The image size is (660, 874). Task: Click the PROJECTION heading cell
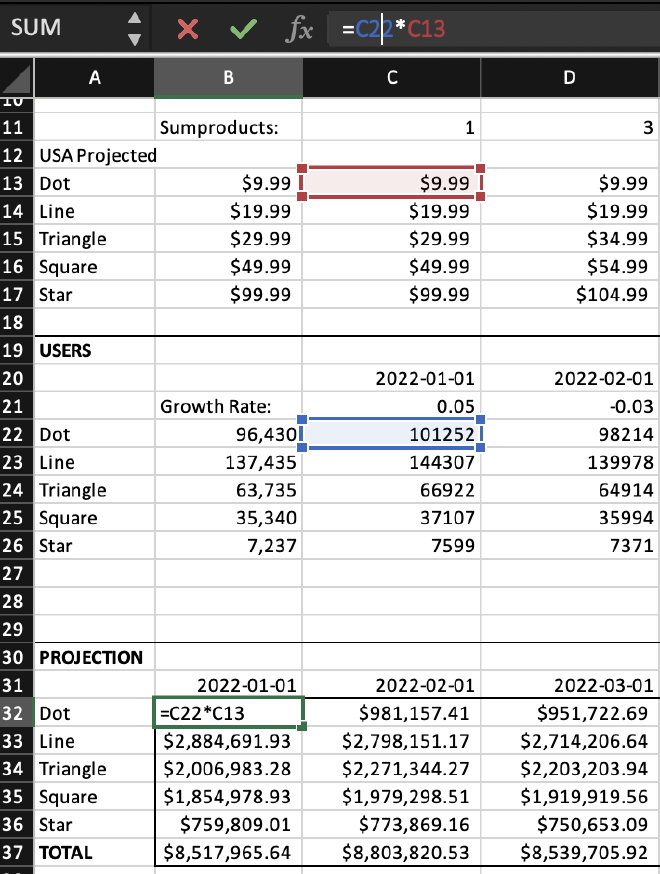pos(94,657)
